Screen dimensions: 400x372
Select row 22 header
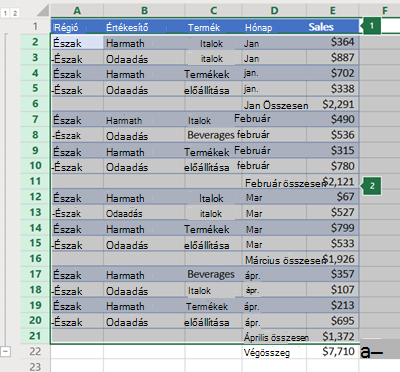click(x=35, y=351)
